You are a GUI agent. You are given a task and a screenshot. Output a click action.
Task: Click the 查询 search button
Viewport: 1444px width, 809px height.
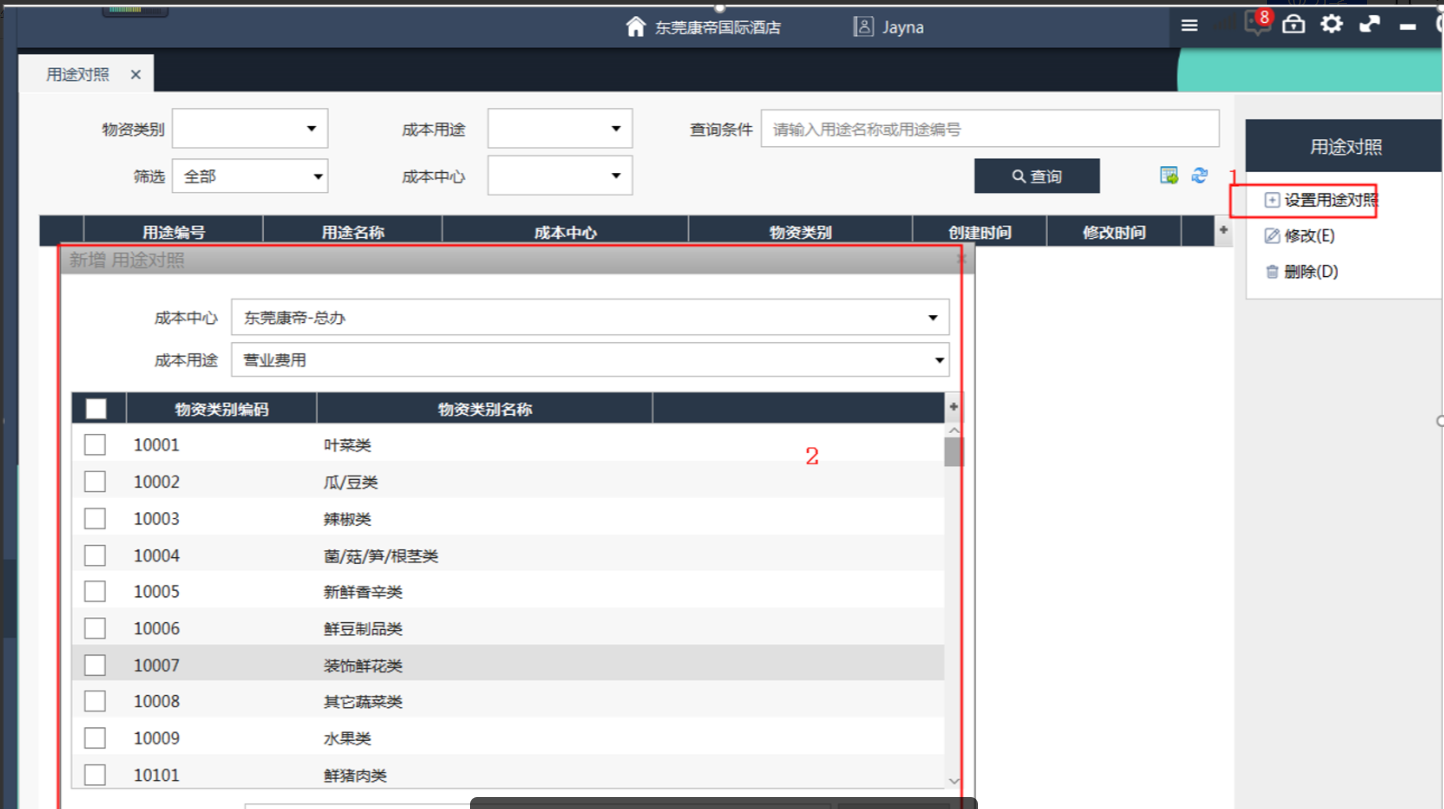coord(1037,177)
